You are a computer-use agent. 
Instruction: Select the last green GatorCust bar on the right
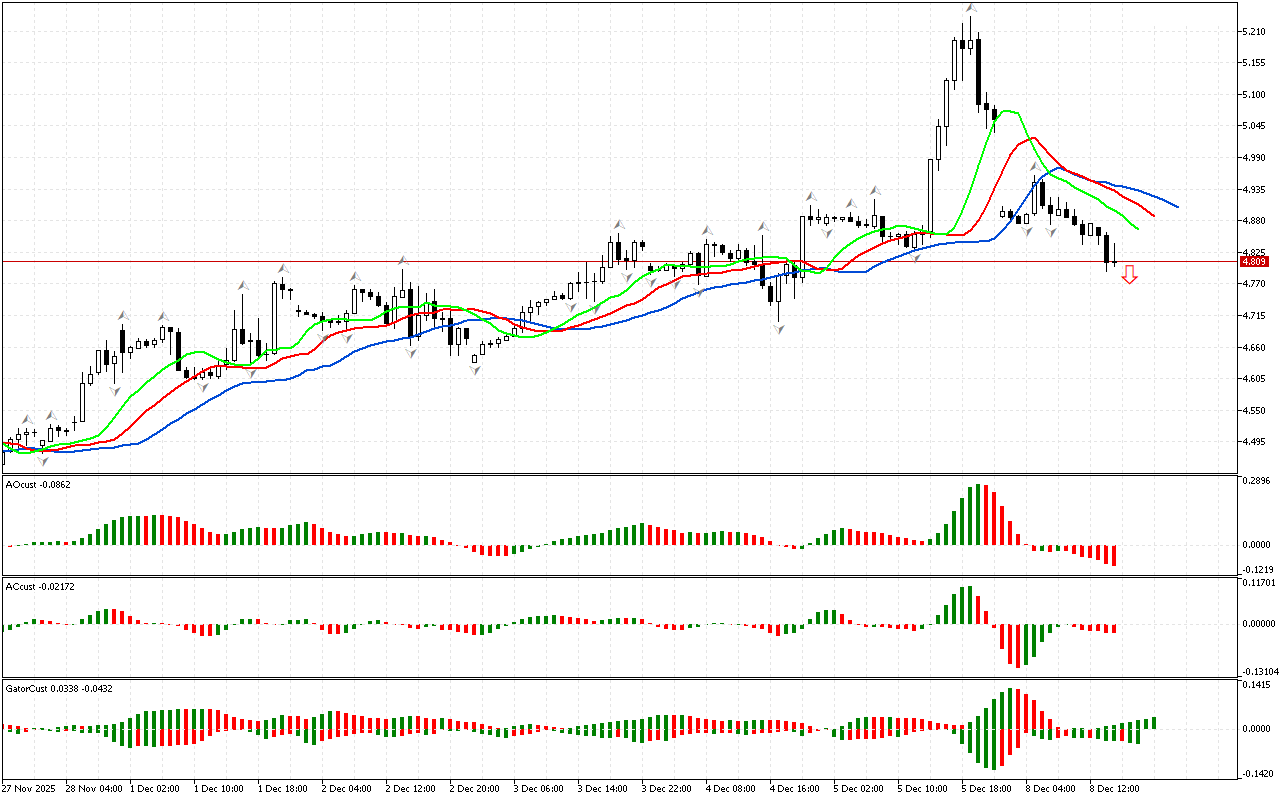click(x=1153, y=722)
